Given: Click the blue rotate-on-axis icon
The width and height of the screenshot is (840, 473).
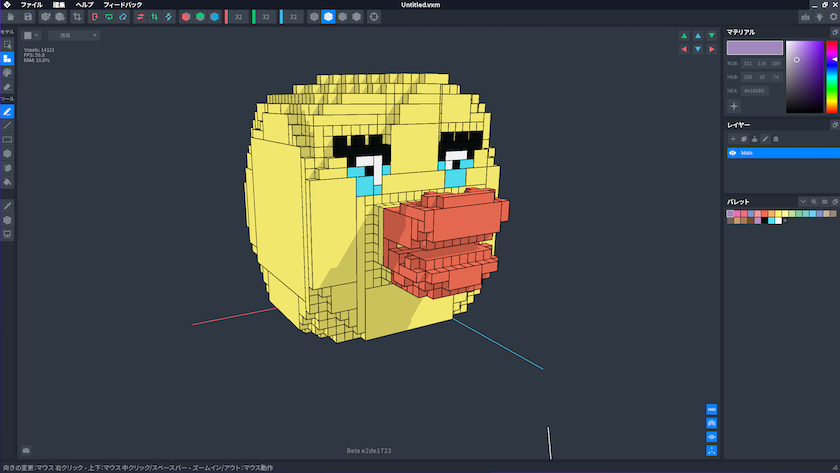Looking at the screenshot, I should (x=123, y=17).
